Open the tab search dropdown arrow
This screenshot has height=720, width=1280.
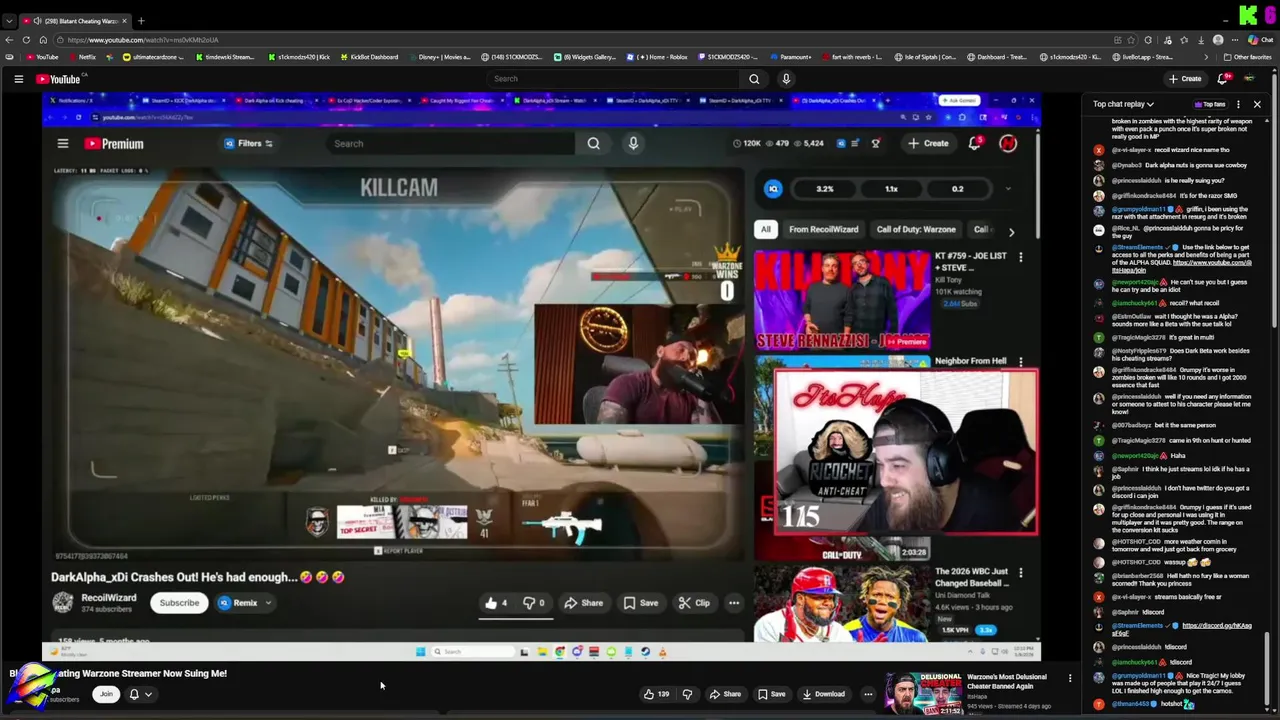point(9,21)
